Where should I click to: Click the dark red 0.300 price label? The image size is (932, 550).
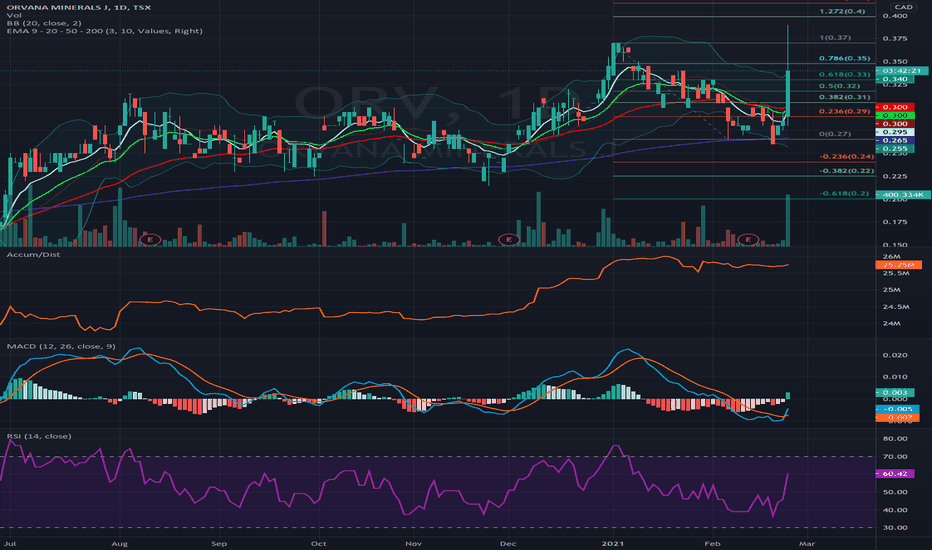point(895,124)
